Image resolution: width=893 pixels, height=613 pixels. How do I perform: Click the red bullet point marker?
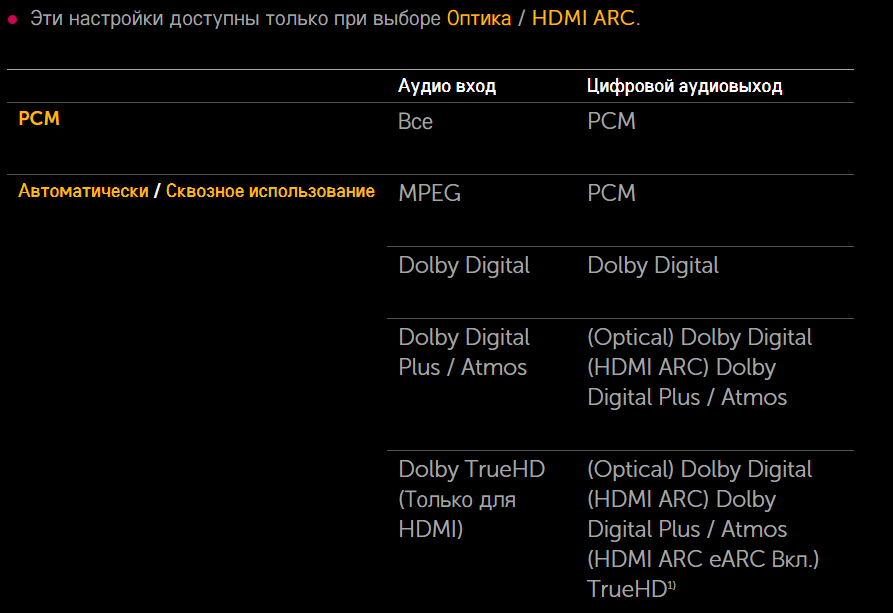[13, 19]
